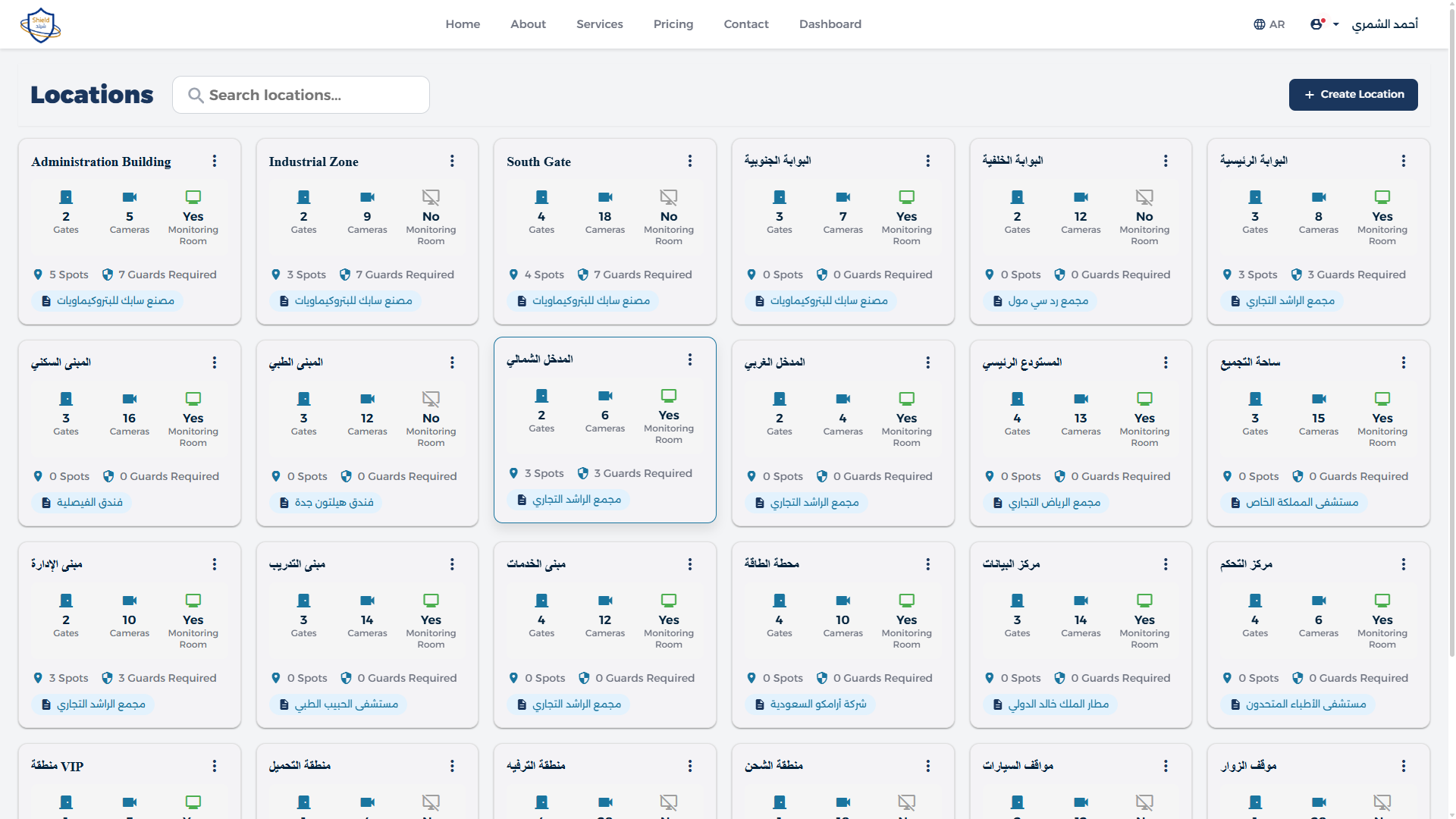
Task: Click the magnifier icon in the search bar
Action: click(x=195, y=95)
